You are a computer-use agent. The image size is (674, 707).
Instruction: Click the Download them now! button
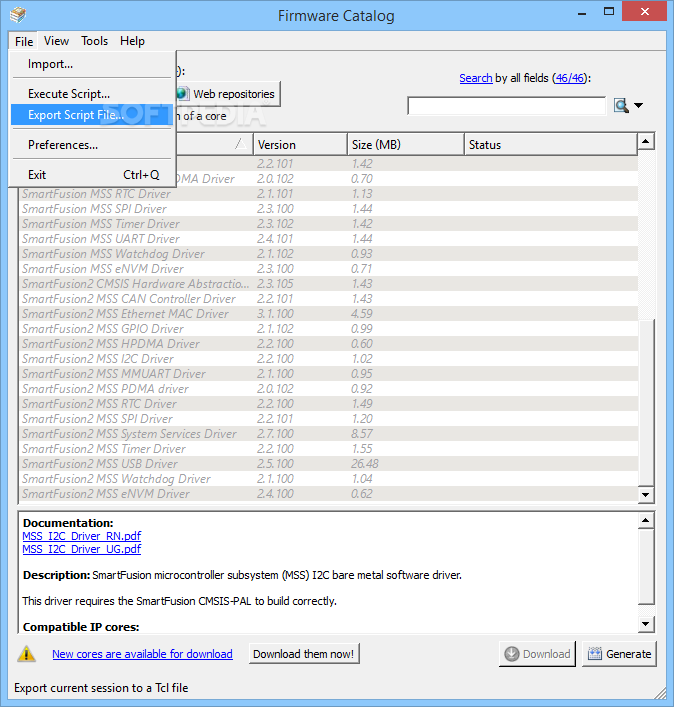tap(304, 654)
